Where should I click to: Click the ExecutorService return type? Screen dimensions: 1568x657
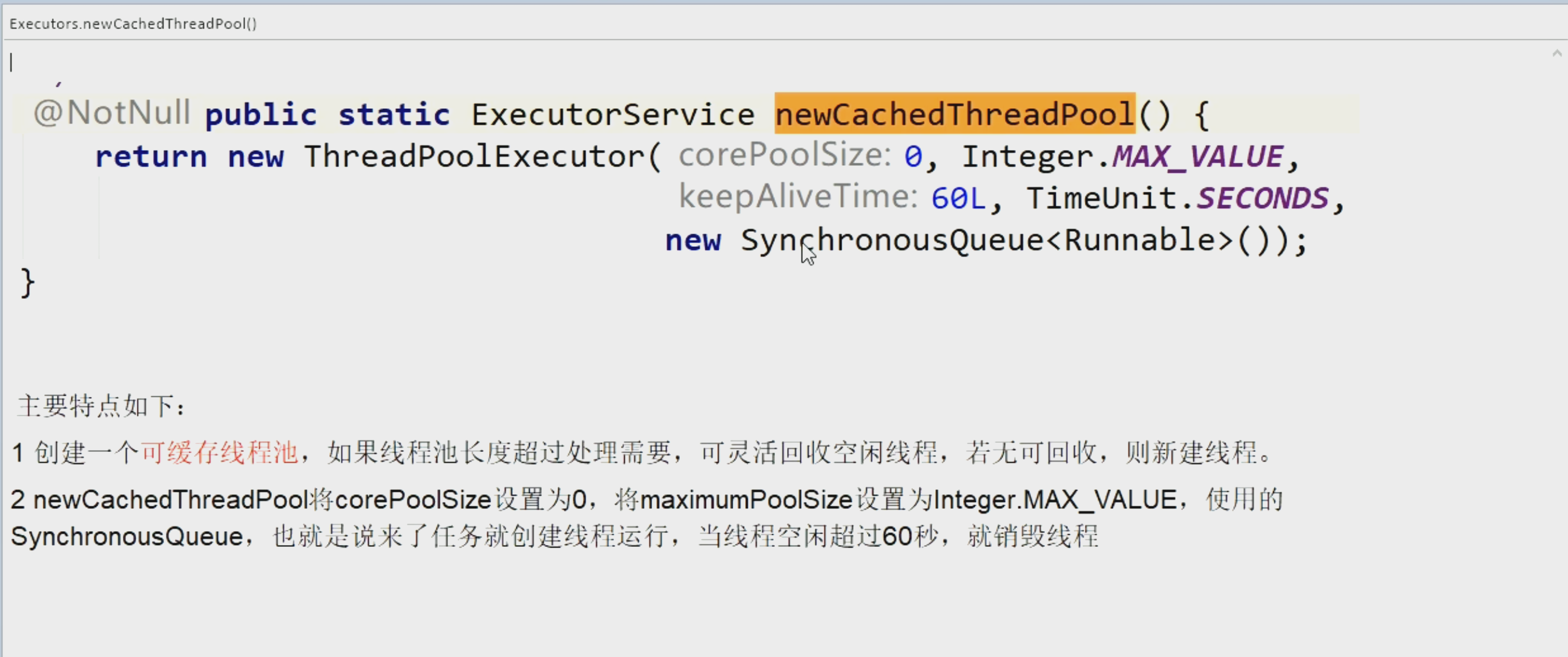coord(612,114)
